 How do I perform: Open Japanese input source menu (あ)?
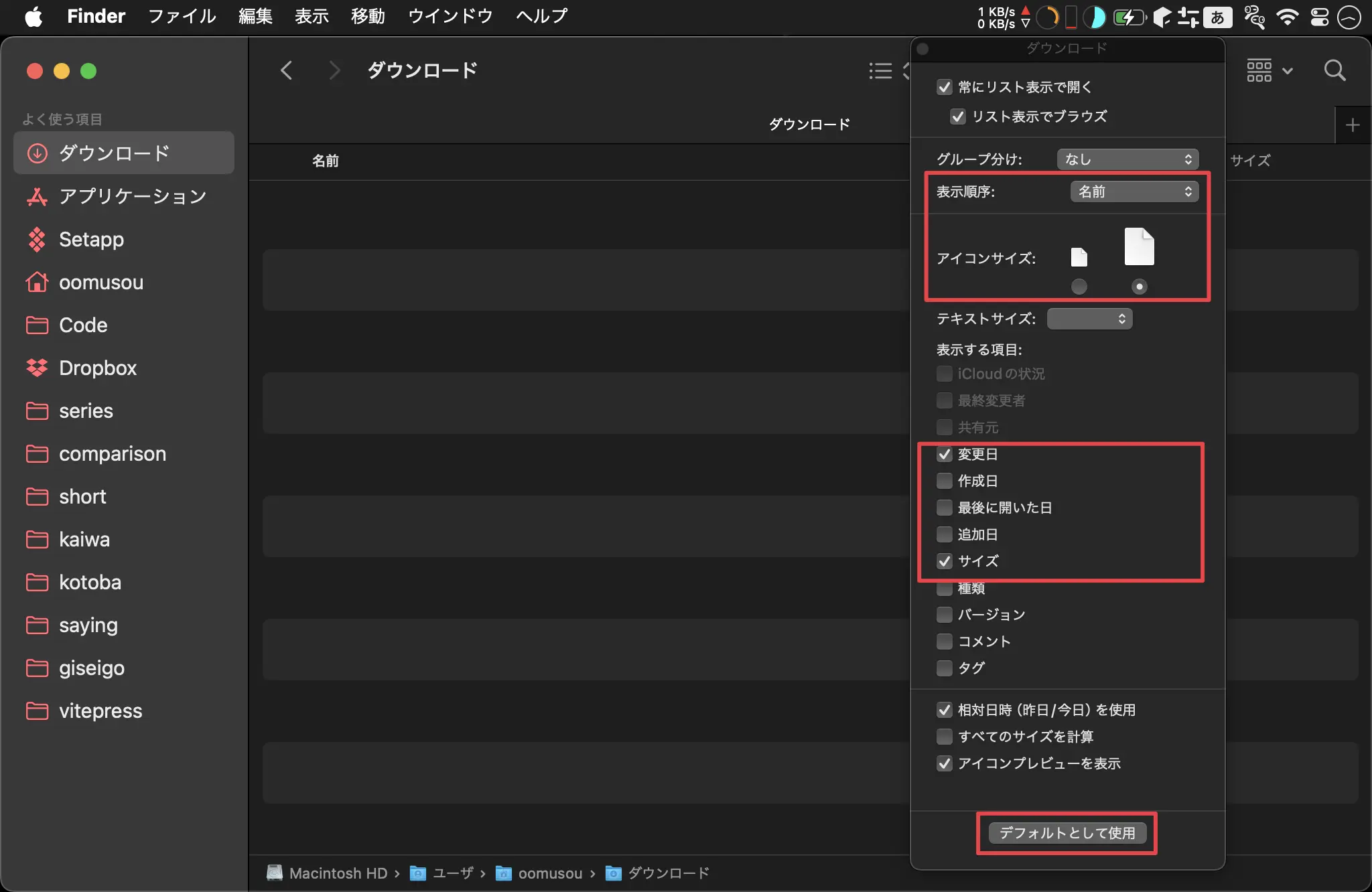coord(1217,17)
